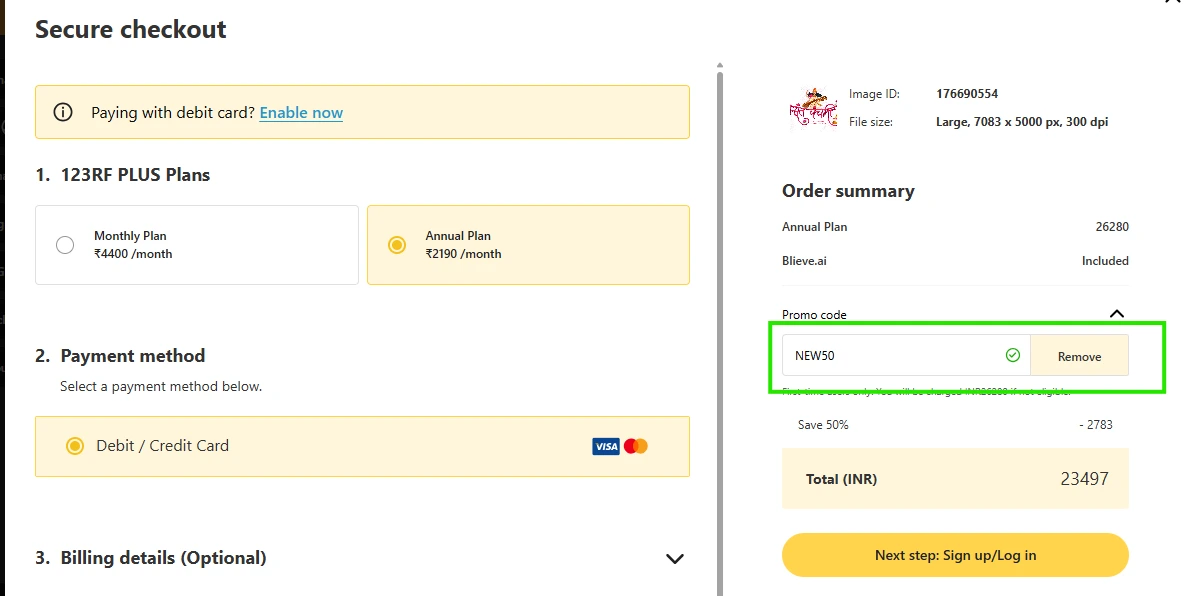
Task: Select the Monthly Plan radio button
Action: click(64, 244)
